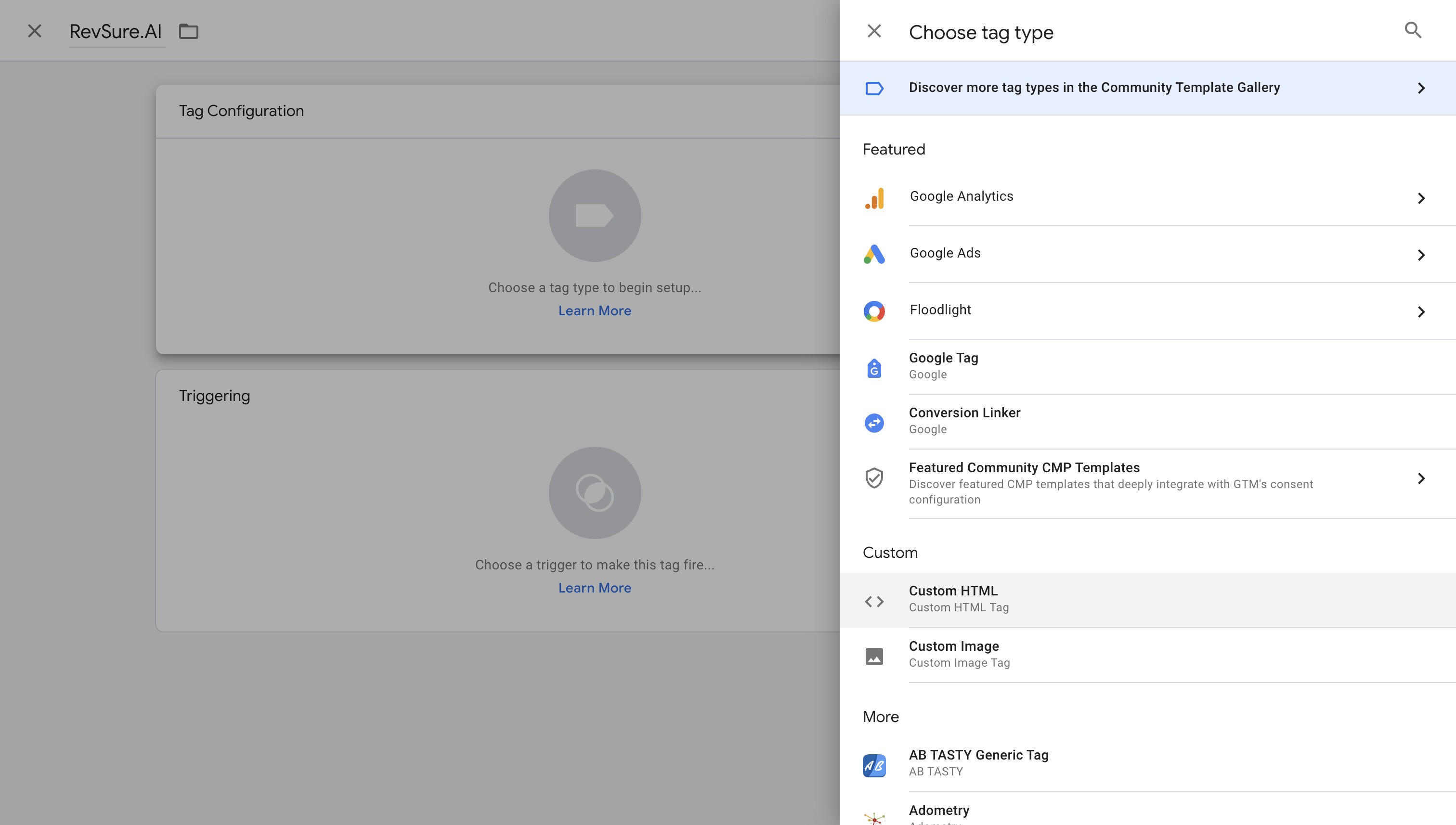Image resolution: width=1456 pixels, height=825 pixels.
Task: Click the Google Tag icon
Action: (874, 368)
